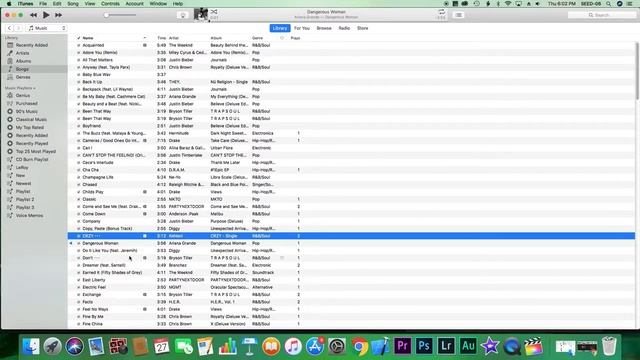Skip to the next track

pyautogui.click(x=58, y=15)
